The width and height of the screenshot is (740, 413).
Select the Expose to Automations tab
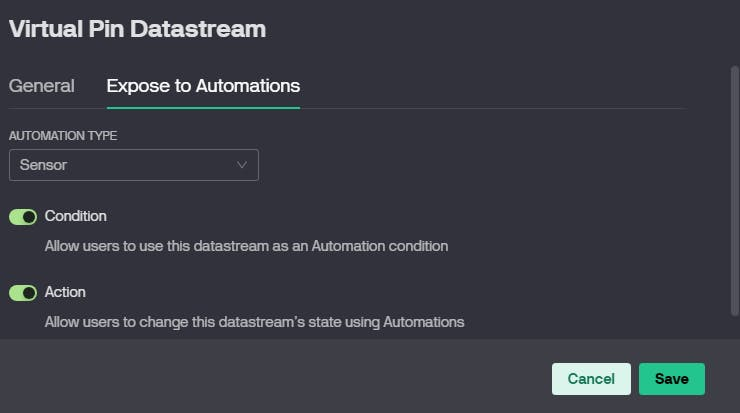click(x=203, y=86)
